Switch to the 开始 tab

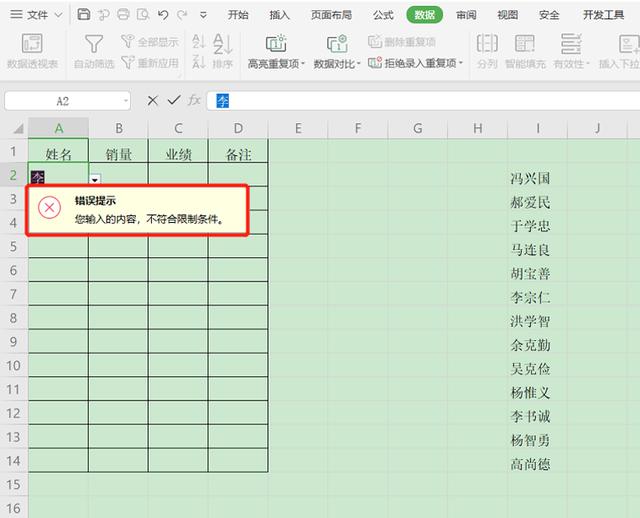[x=238, y=15]
